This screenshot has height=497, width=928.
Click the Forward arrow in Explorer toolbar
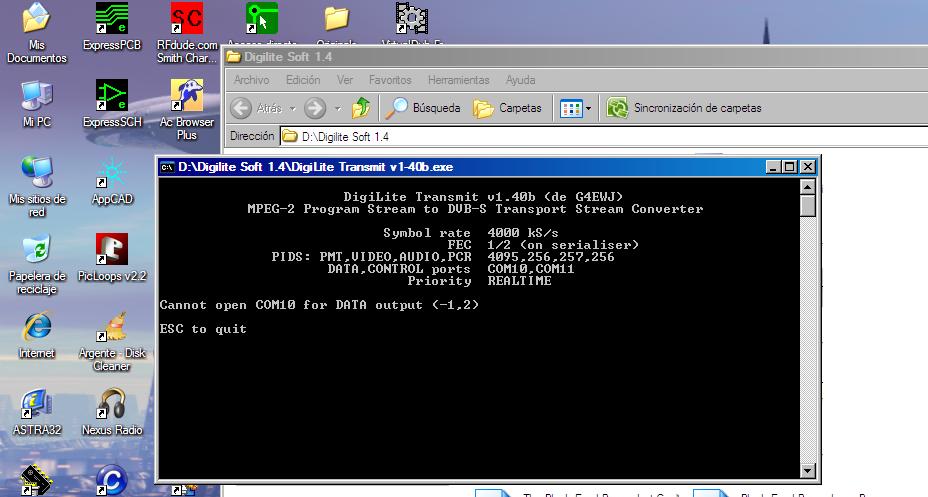(315, 108)
